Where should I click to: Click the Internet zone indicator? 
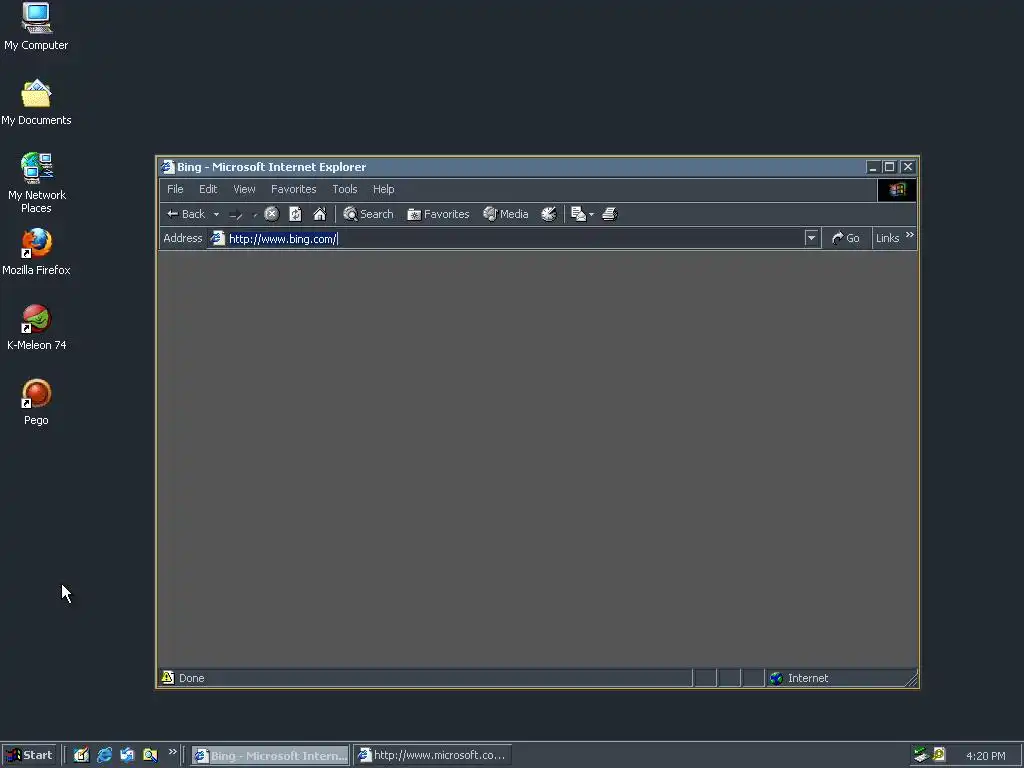[x=798, y=678]
